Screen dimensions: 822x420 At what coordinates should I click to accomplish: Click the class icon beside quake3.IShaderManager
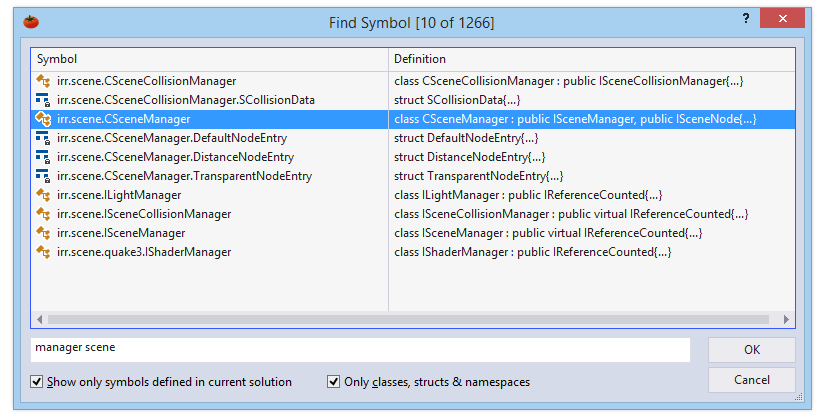[x=43, y=252]
